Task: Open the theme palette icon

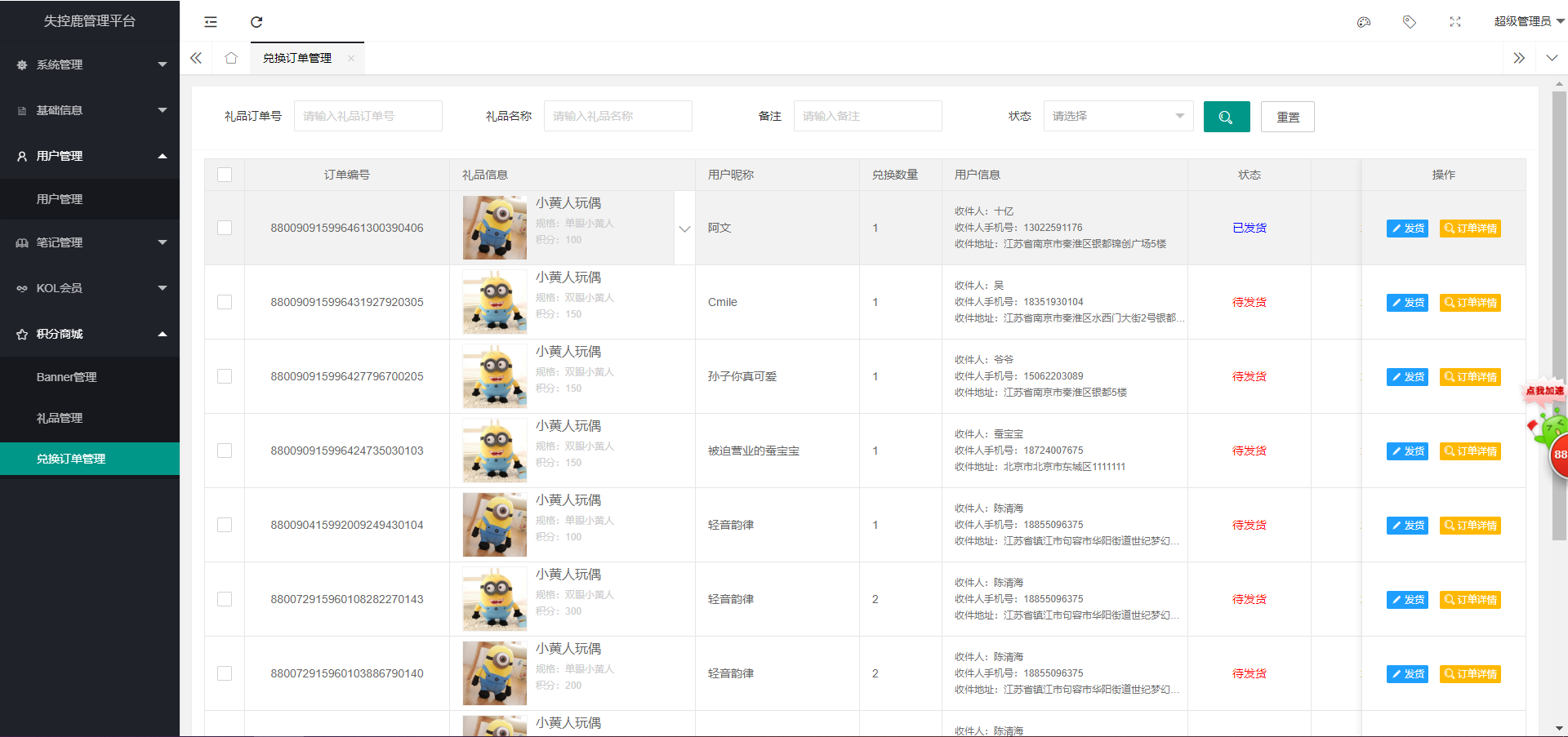Action: click(x=1364, y=22)
